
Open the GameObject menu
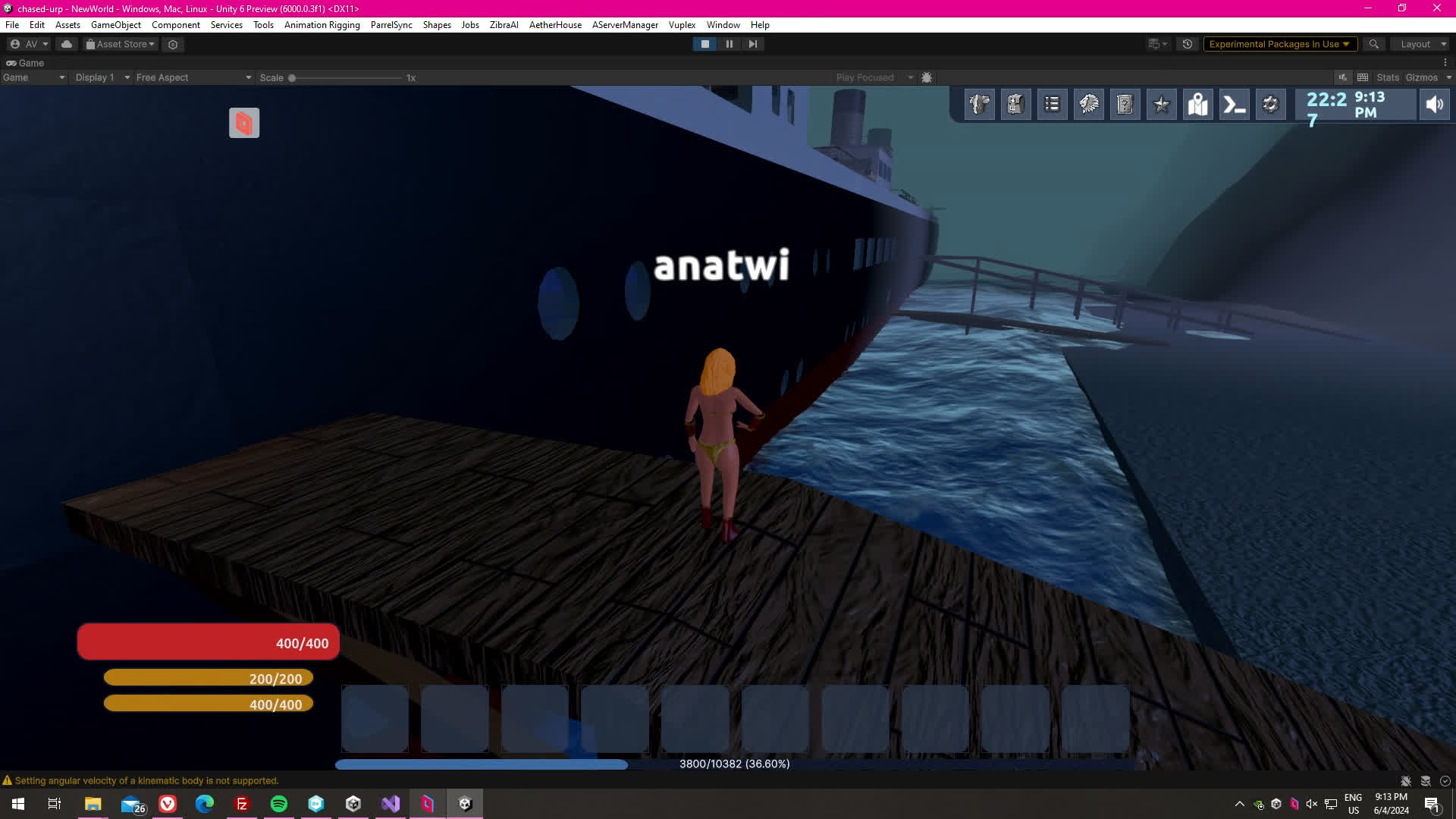coord(115,25)
